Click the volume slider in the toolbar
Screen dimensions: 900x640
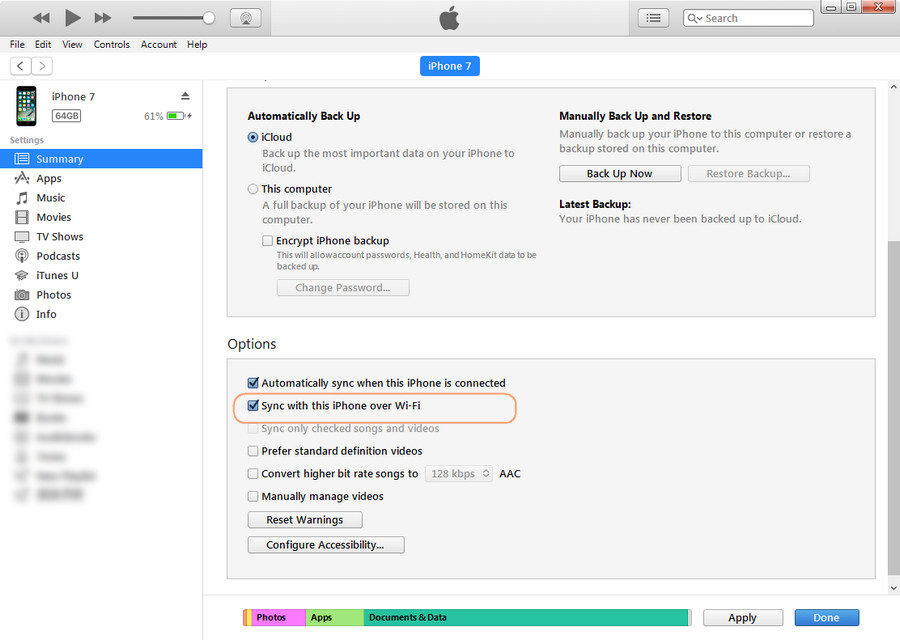[172, 18]
